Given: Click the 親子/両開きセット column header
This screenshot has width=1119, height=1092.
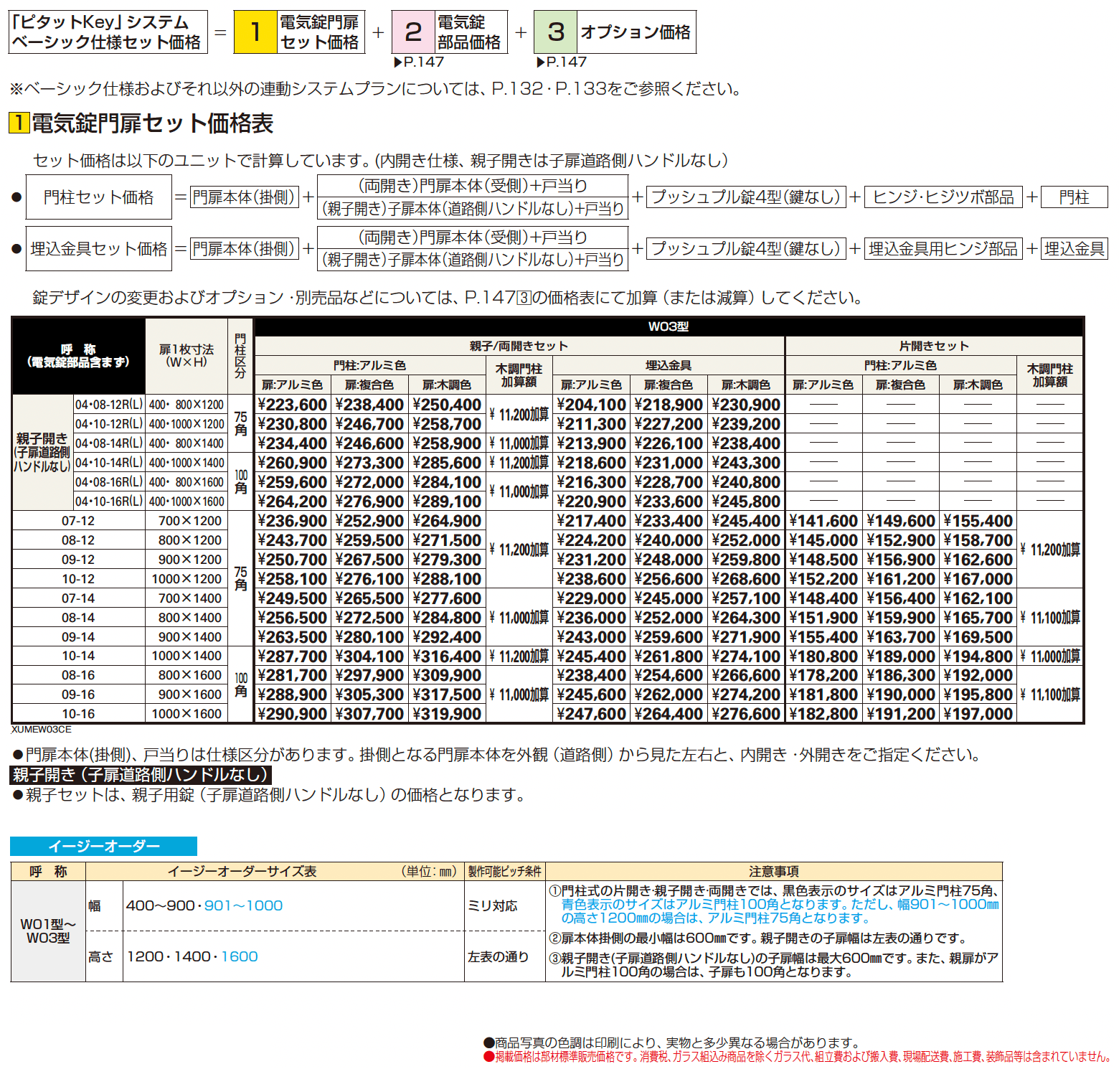Looking at the screenshot, I should (519, 346).
